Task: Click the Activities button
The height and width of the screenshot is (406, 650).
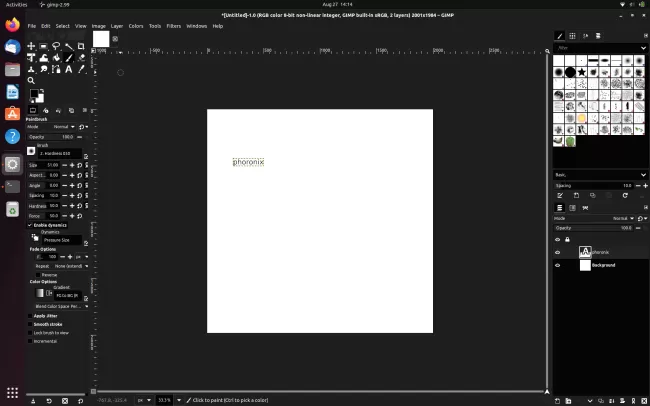Action: pyautogui.click(x=16, y=5)
